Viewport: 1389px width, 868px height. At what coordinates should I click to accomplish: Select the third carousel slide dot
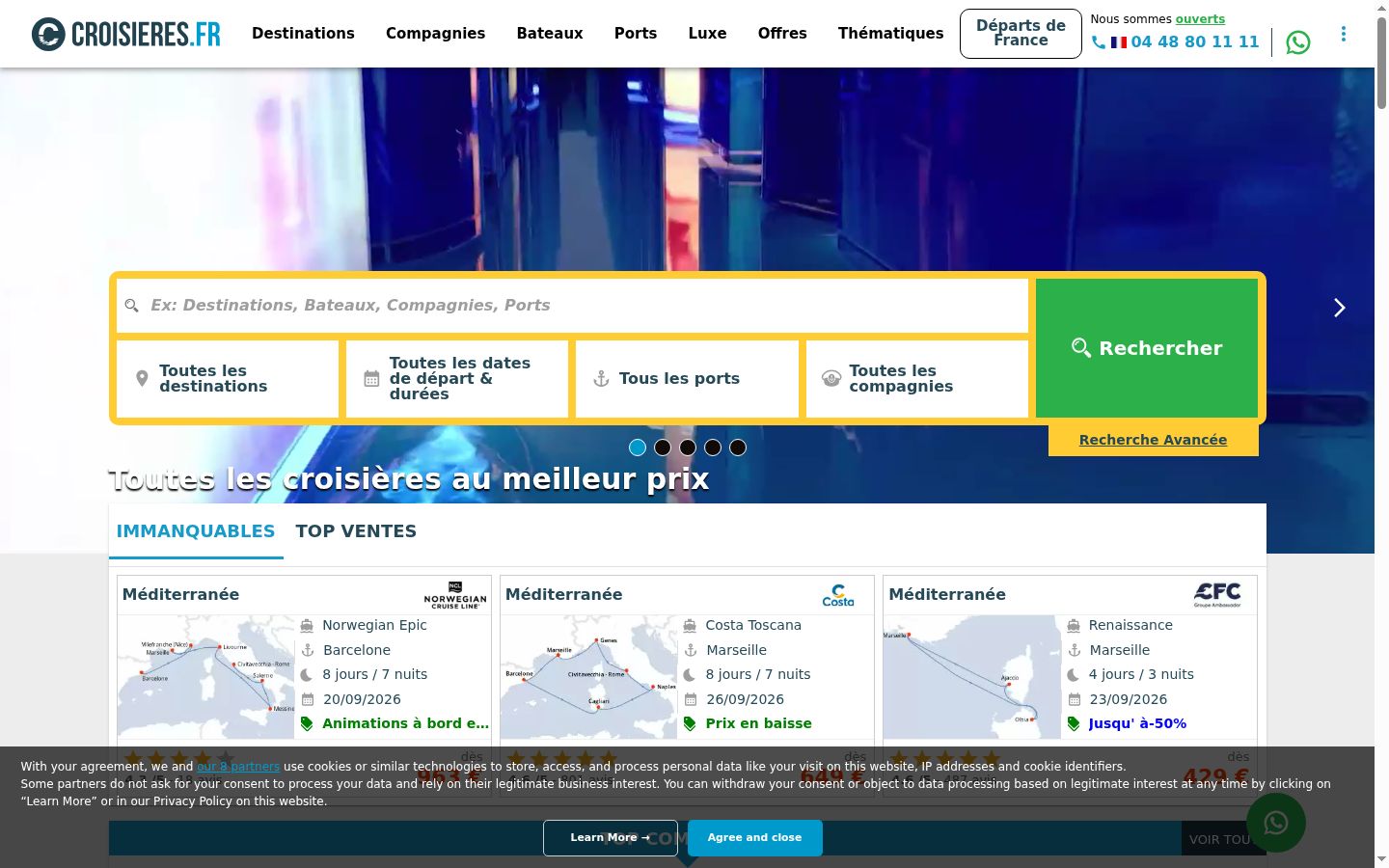coord(688,448)
